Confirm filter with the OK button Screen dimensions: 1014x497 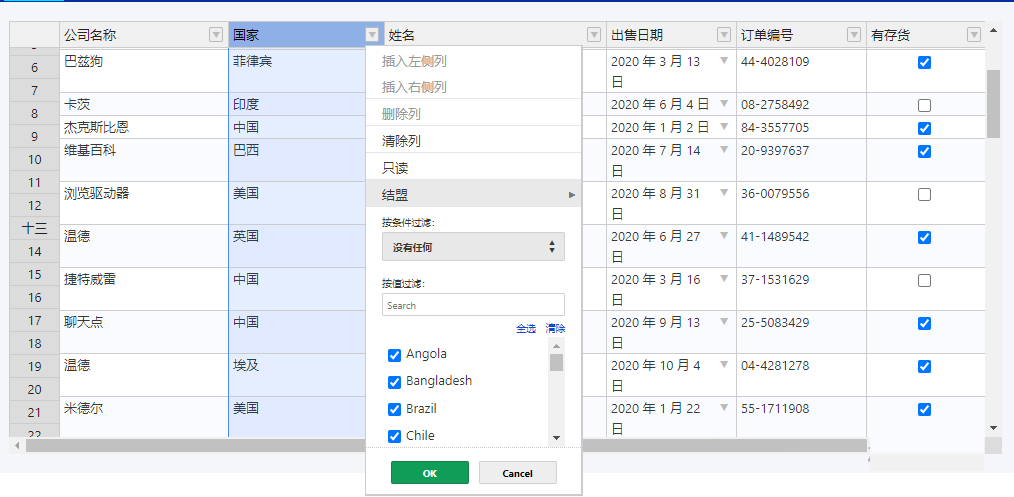429,473
